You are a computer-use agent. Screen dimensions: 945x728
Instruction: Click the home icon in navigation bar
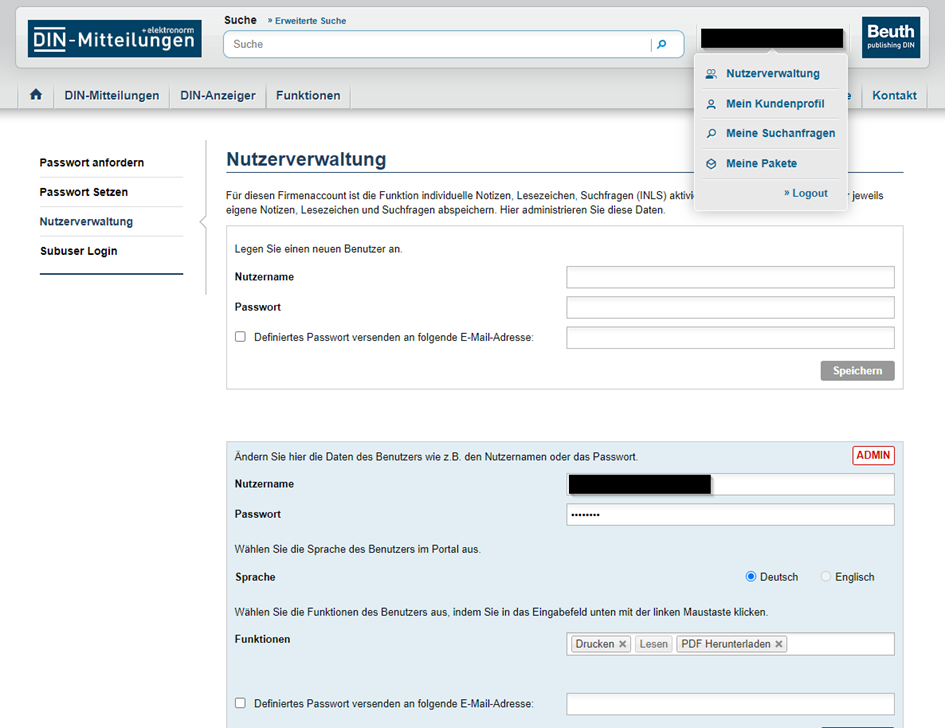coord(36,95)
